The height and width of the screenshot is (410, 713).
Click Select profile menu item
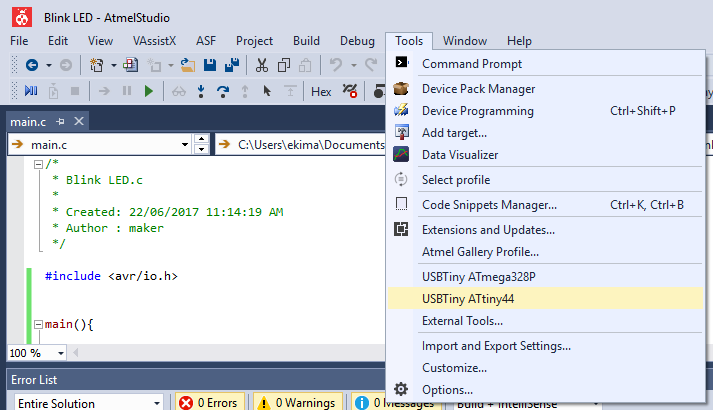[545, 180]
